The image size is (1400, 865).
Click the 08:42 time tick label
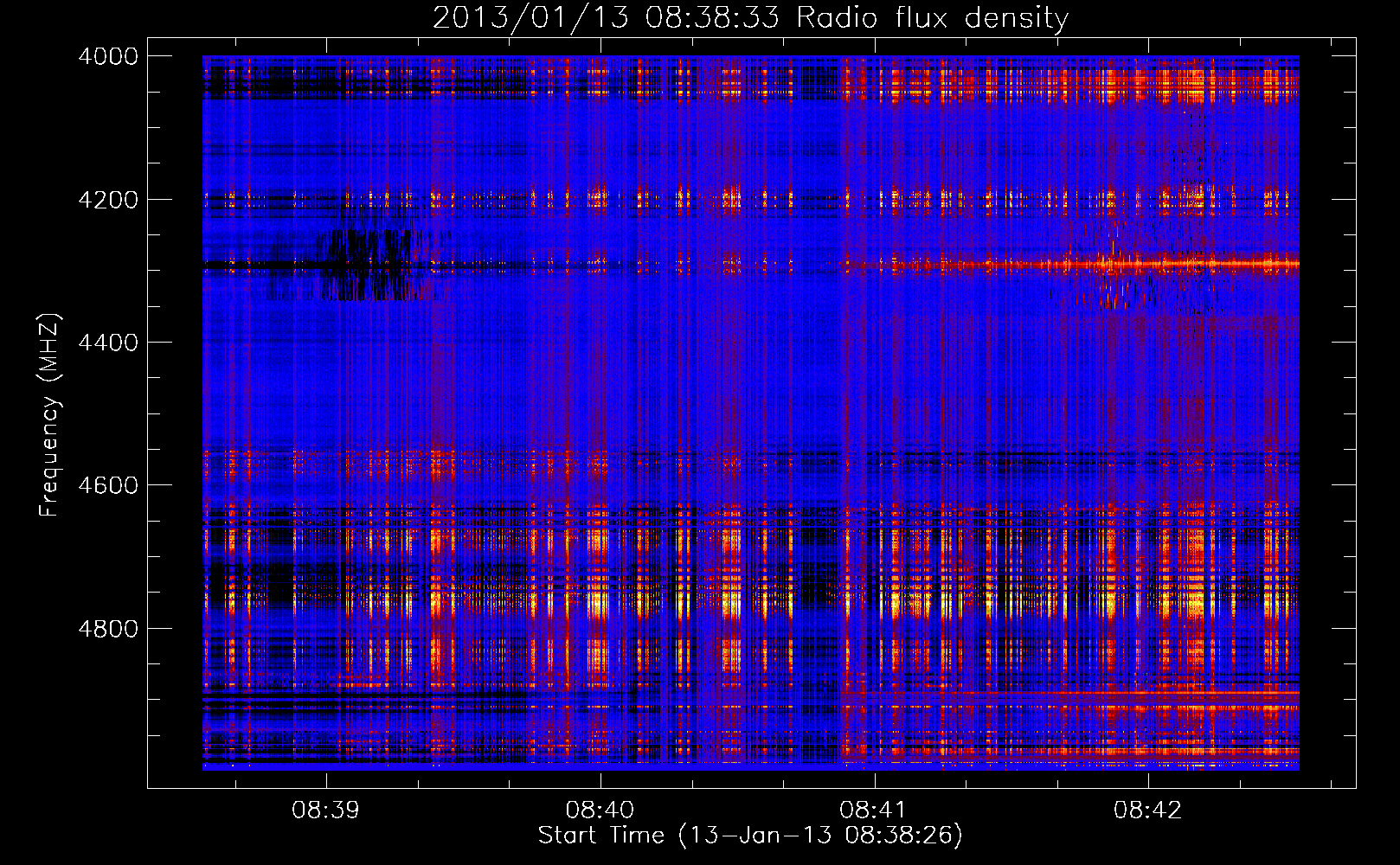pyautogui.click(x=1147, y=811)
